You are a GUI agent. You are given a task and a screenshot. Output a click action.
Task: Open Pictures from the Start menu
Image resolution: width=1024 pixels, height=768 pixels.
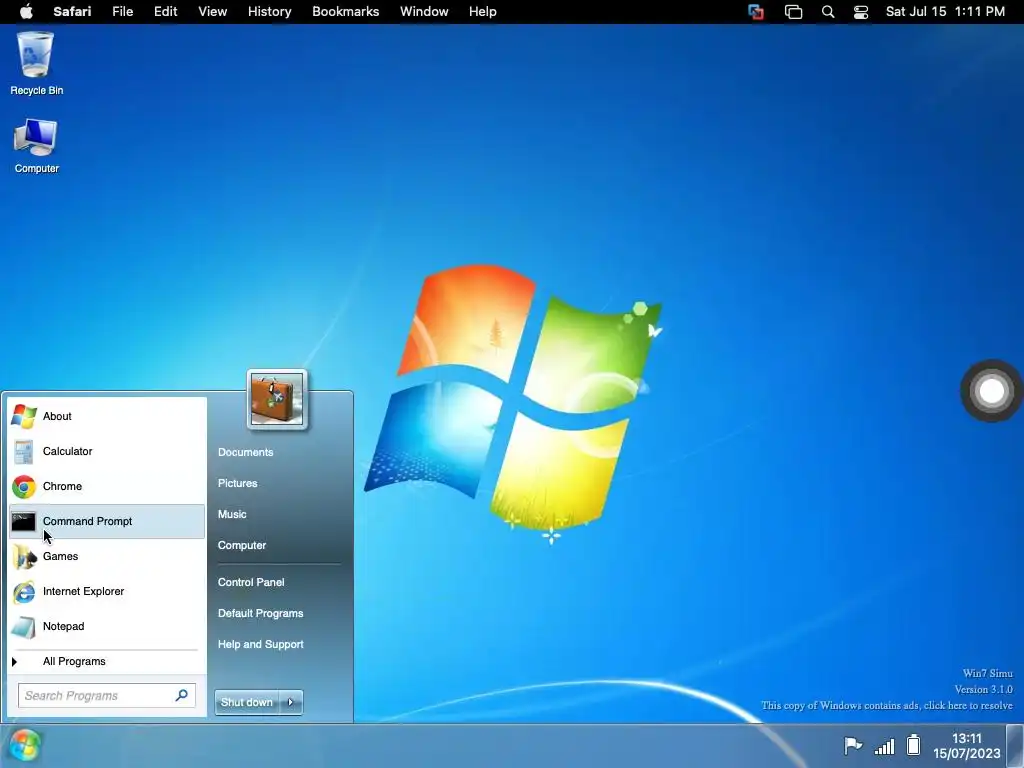coord(238,483)
